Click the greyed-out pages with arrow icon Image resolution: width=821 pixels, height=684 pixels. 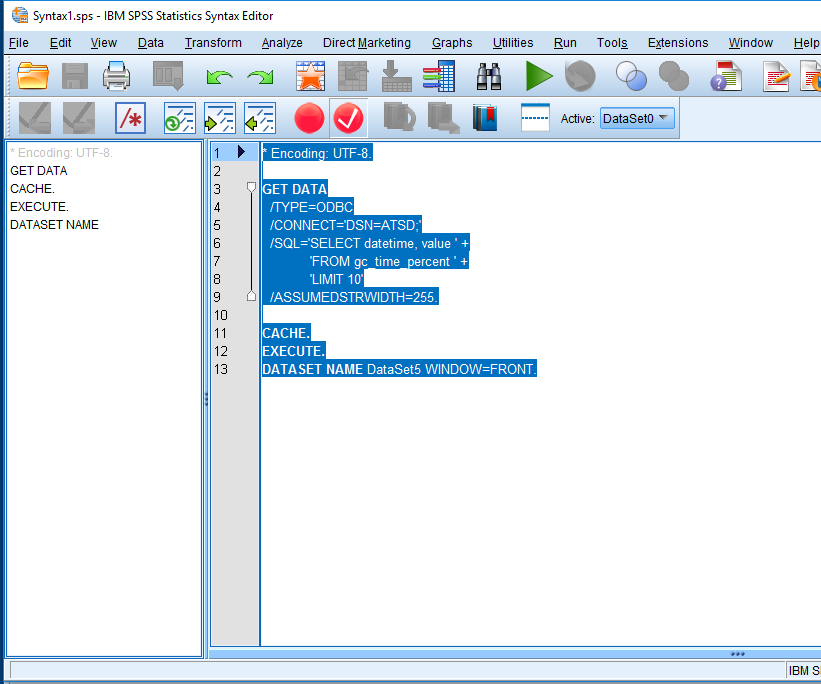(x=443, y=118)
